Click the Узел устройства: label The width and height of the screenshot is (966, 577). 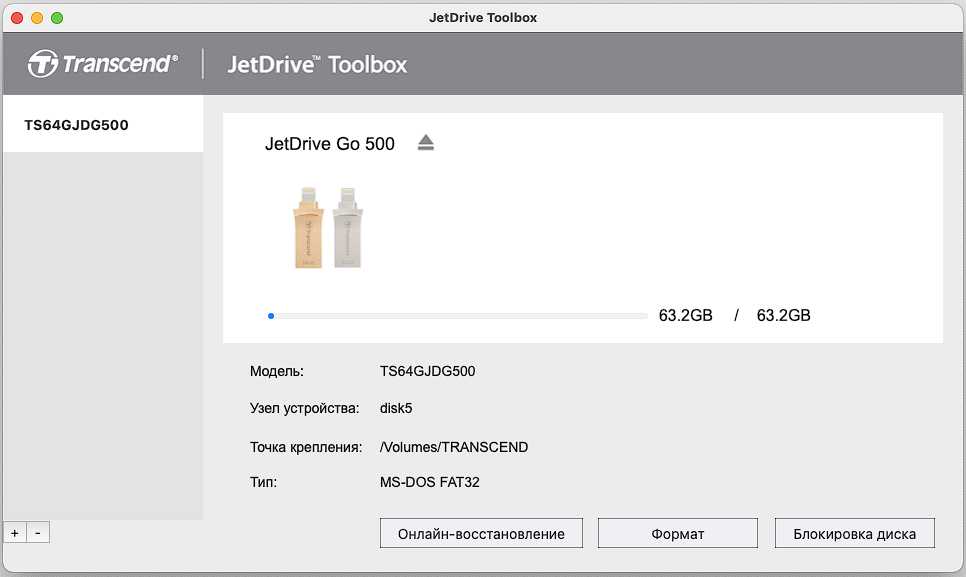[304, 408]
